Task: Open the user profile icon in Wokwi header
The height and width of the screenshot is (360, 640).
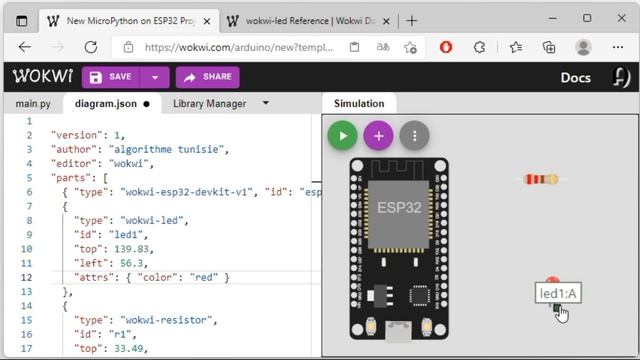Action: [x=621, y=77]
